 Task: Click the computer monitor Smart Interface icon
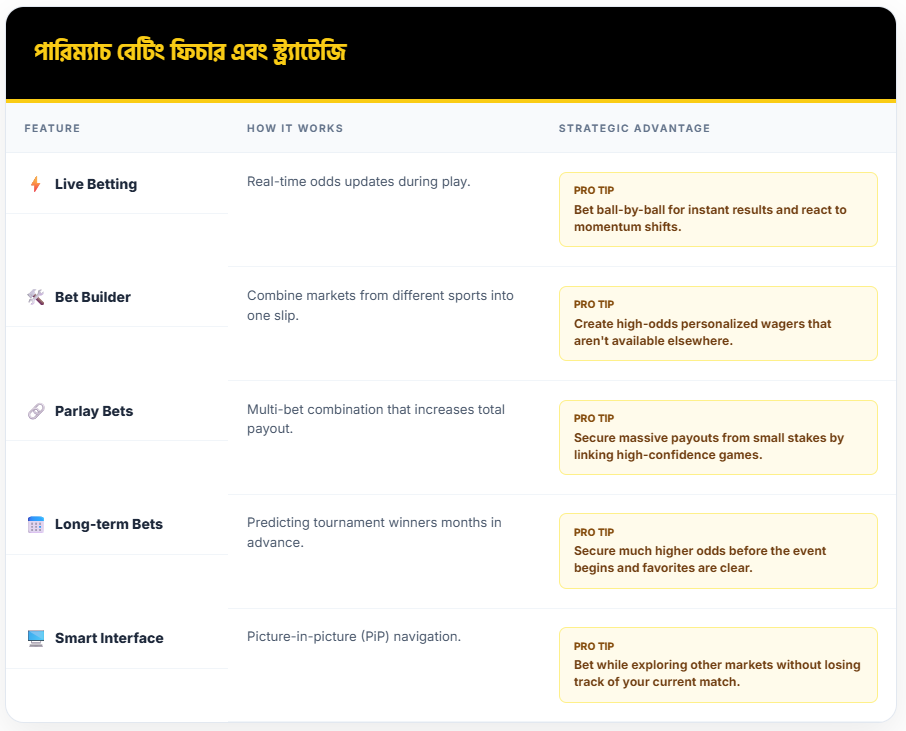[x=36, y=638]
